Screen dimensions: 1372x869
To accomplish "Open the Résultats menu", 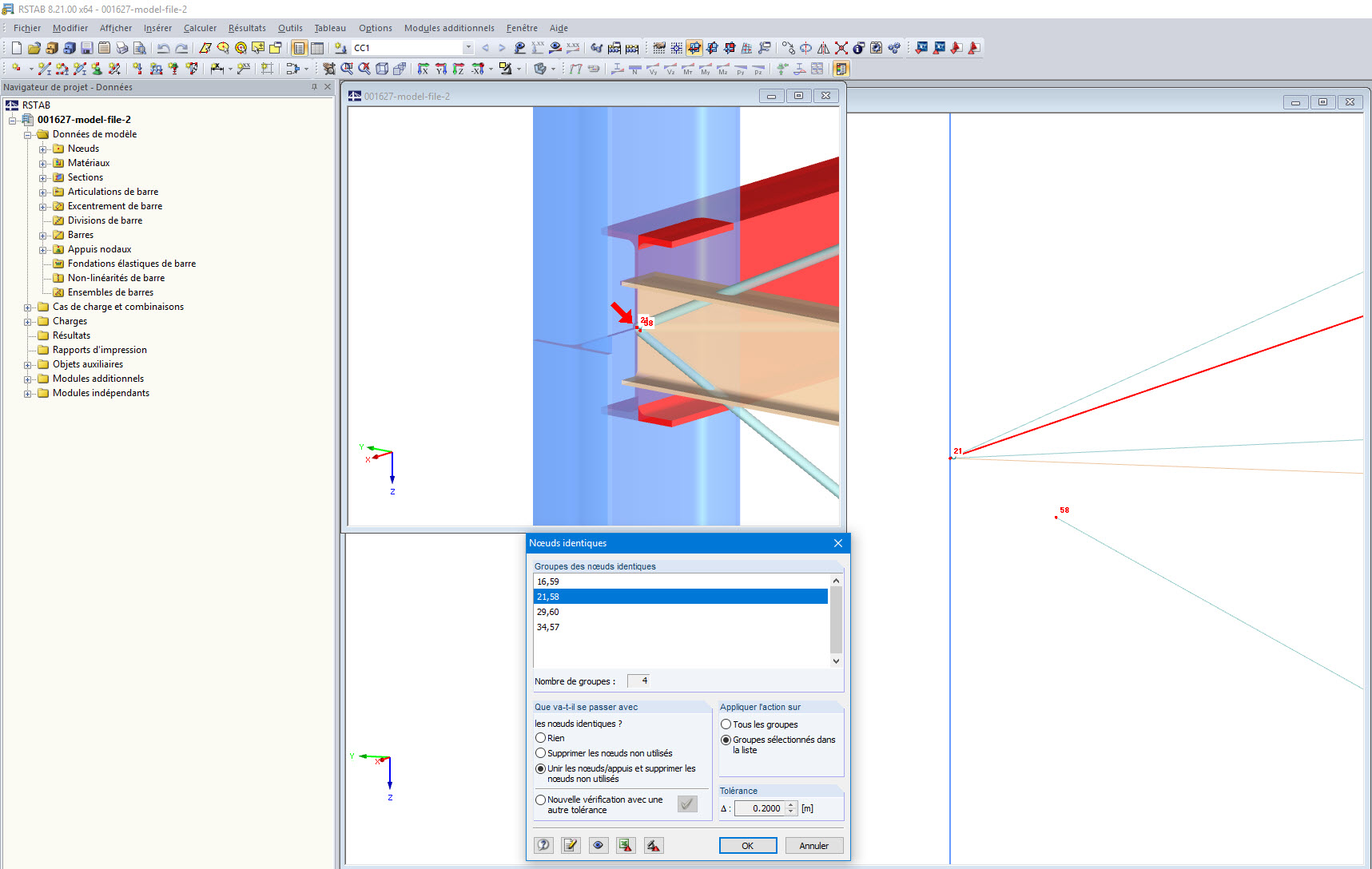I will click(247, 28).
